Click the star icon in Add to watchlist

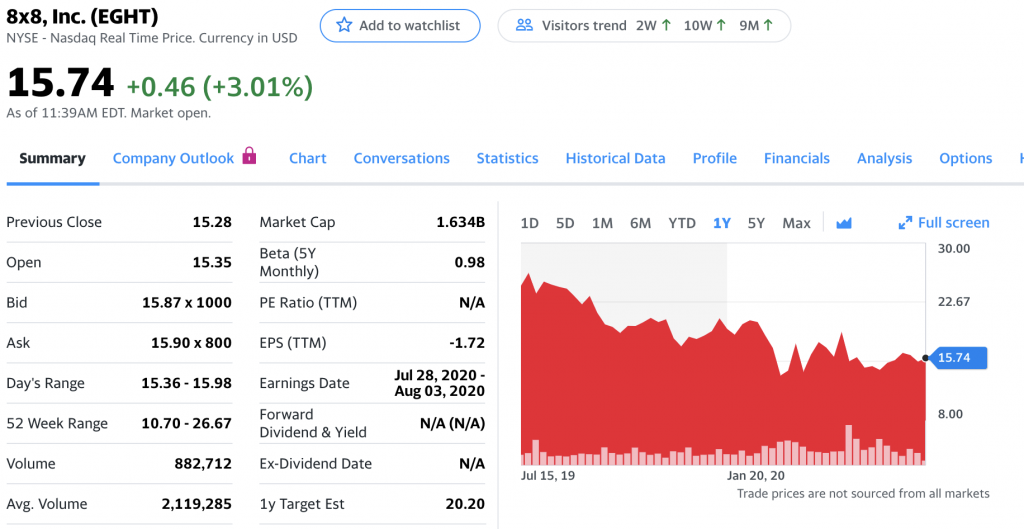[x=344, y=25]
